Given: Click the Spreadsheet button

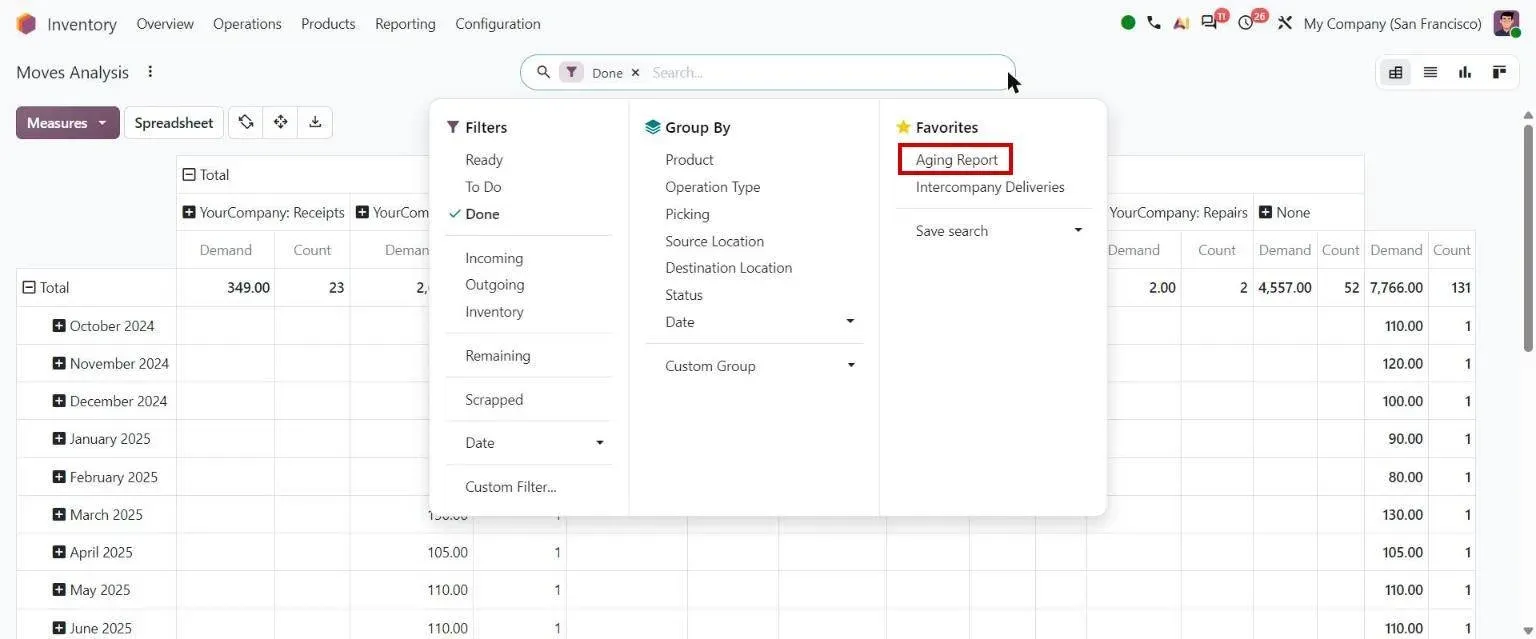Looking at the screenshot, I should point(174,123).
